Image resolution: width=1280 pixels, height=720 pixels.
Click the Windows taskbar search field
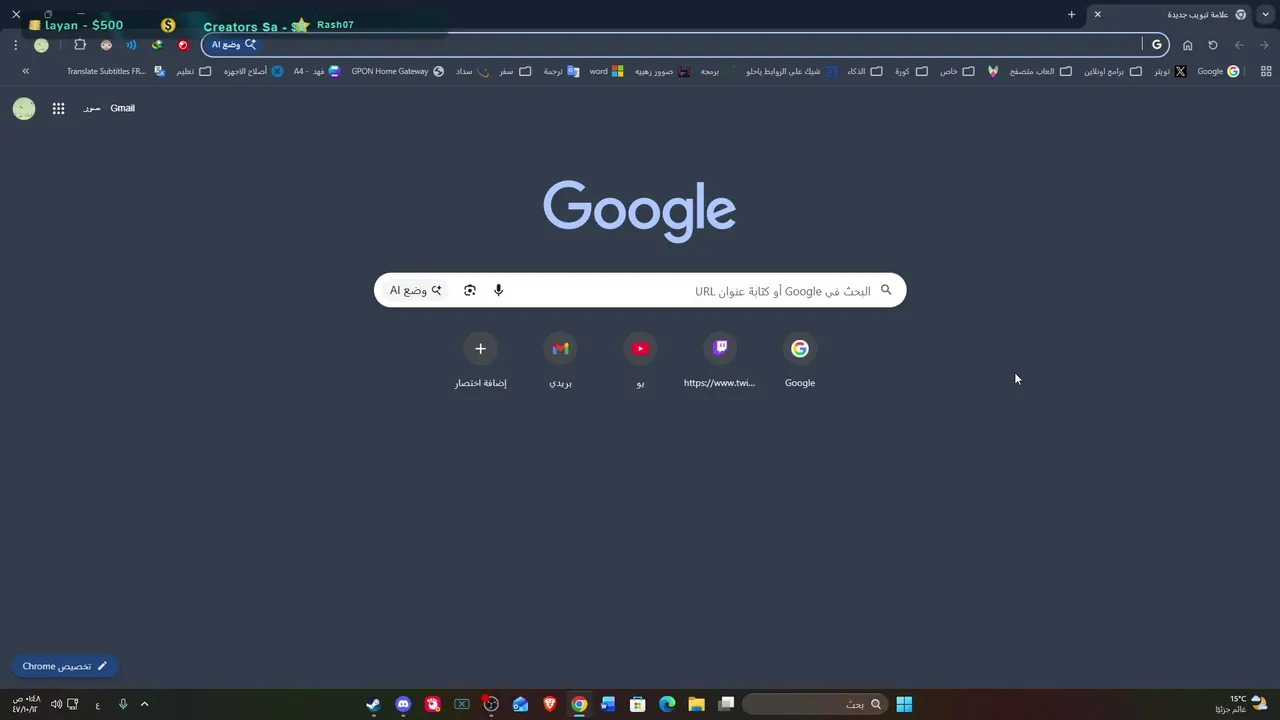click(815, 704)
